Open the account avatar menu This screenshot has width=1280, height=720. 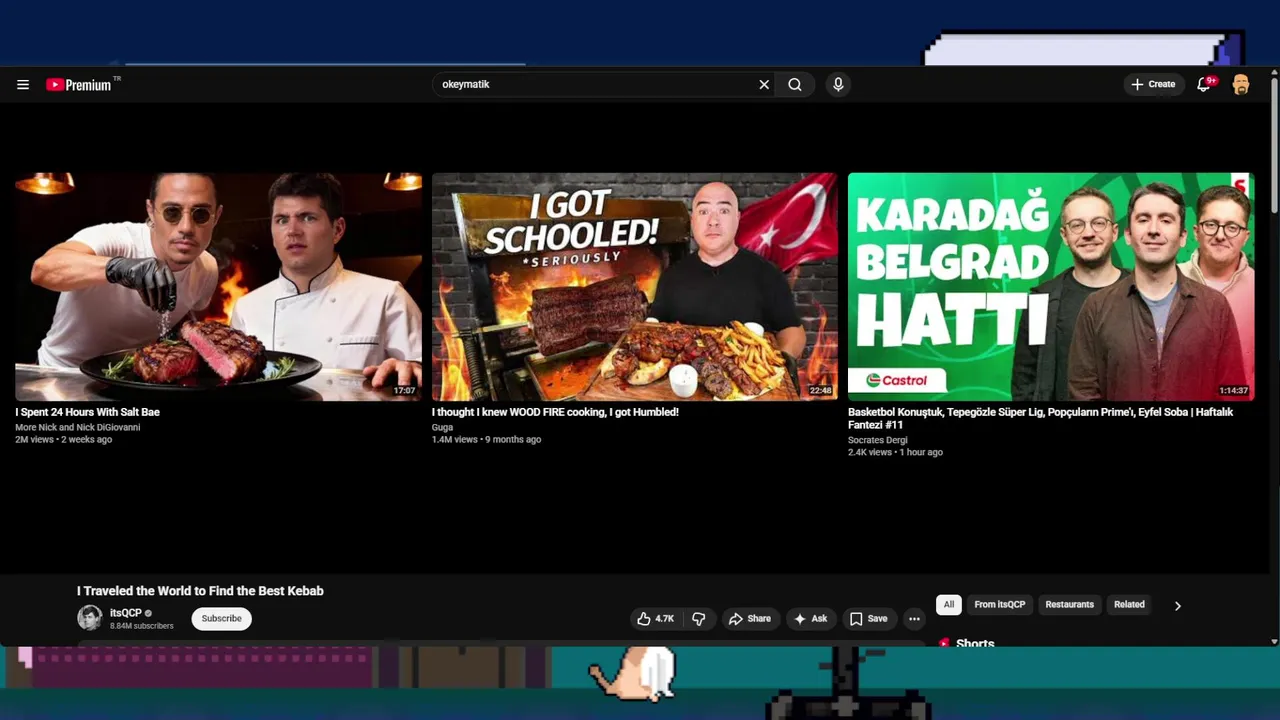(1241, 85)
